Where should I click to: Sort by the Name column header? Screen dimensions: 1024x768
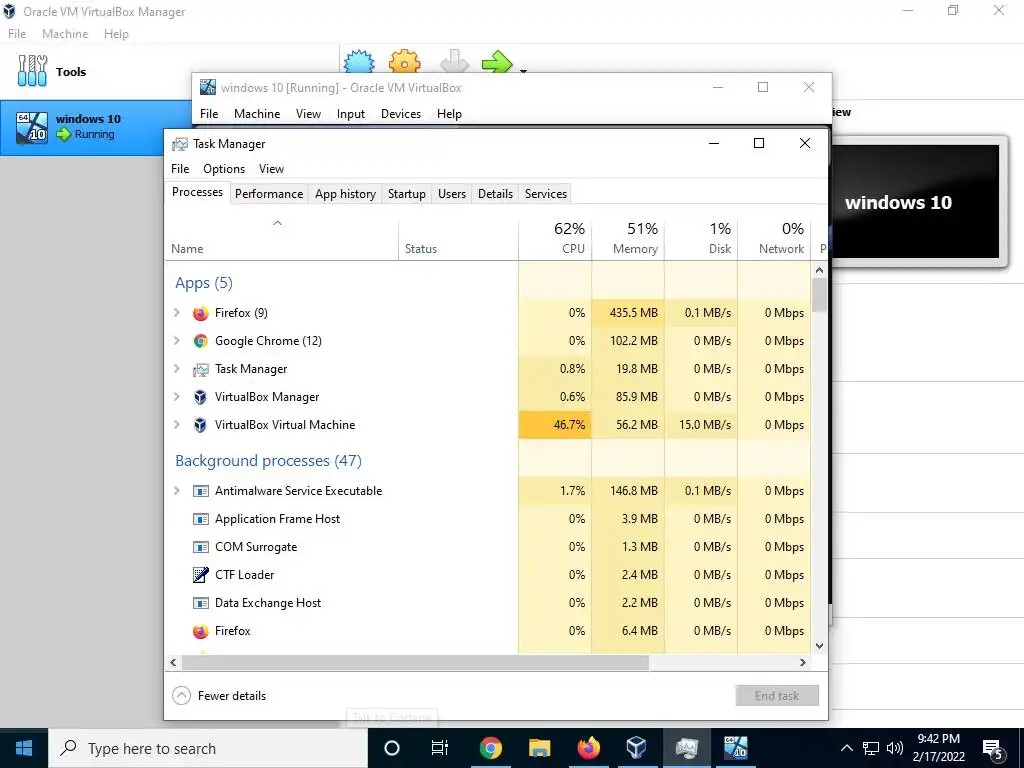(281, 239)
